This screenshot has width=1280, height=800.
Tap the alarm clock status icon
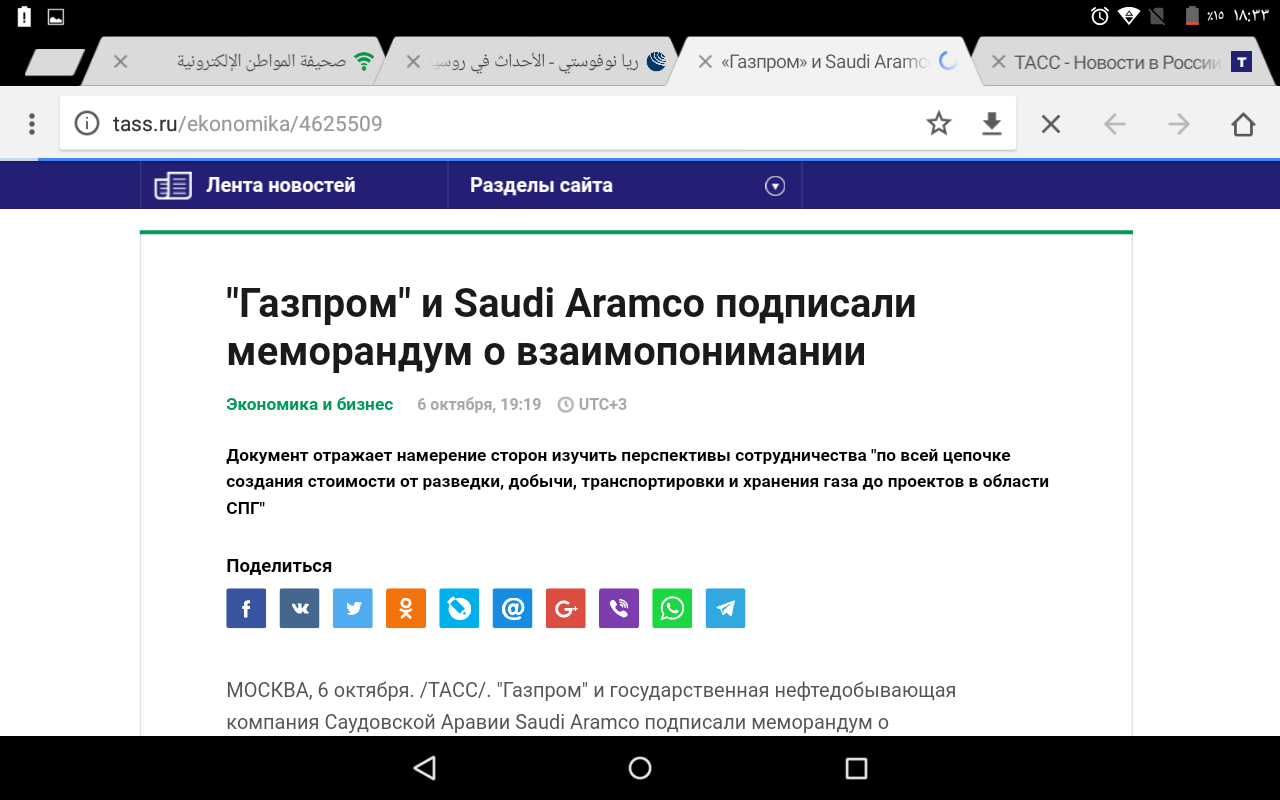point(1100,16)
